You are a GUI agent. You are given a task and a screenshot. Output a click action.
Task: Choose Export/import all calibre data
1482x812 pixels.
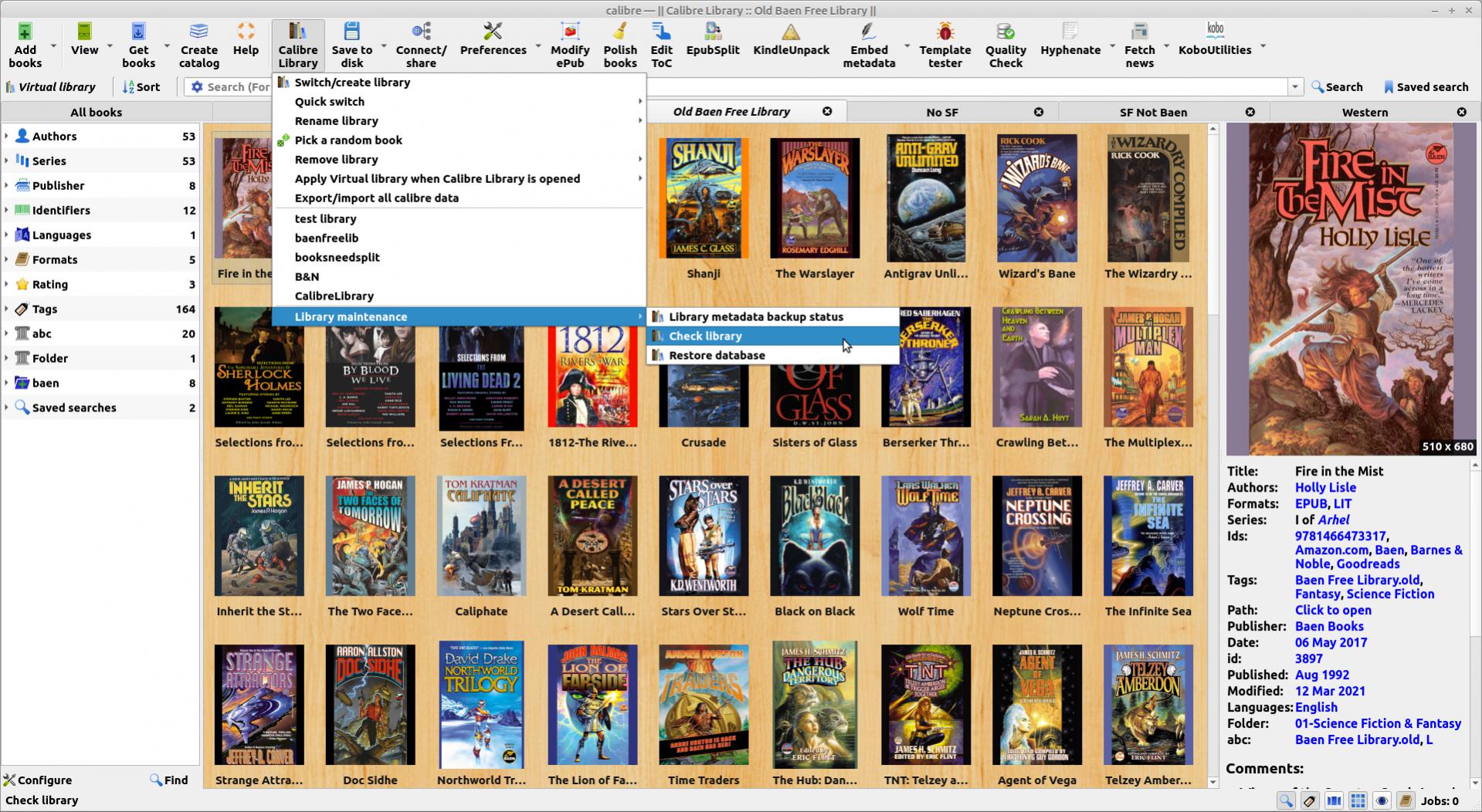(x=459, y=198)
